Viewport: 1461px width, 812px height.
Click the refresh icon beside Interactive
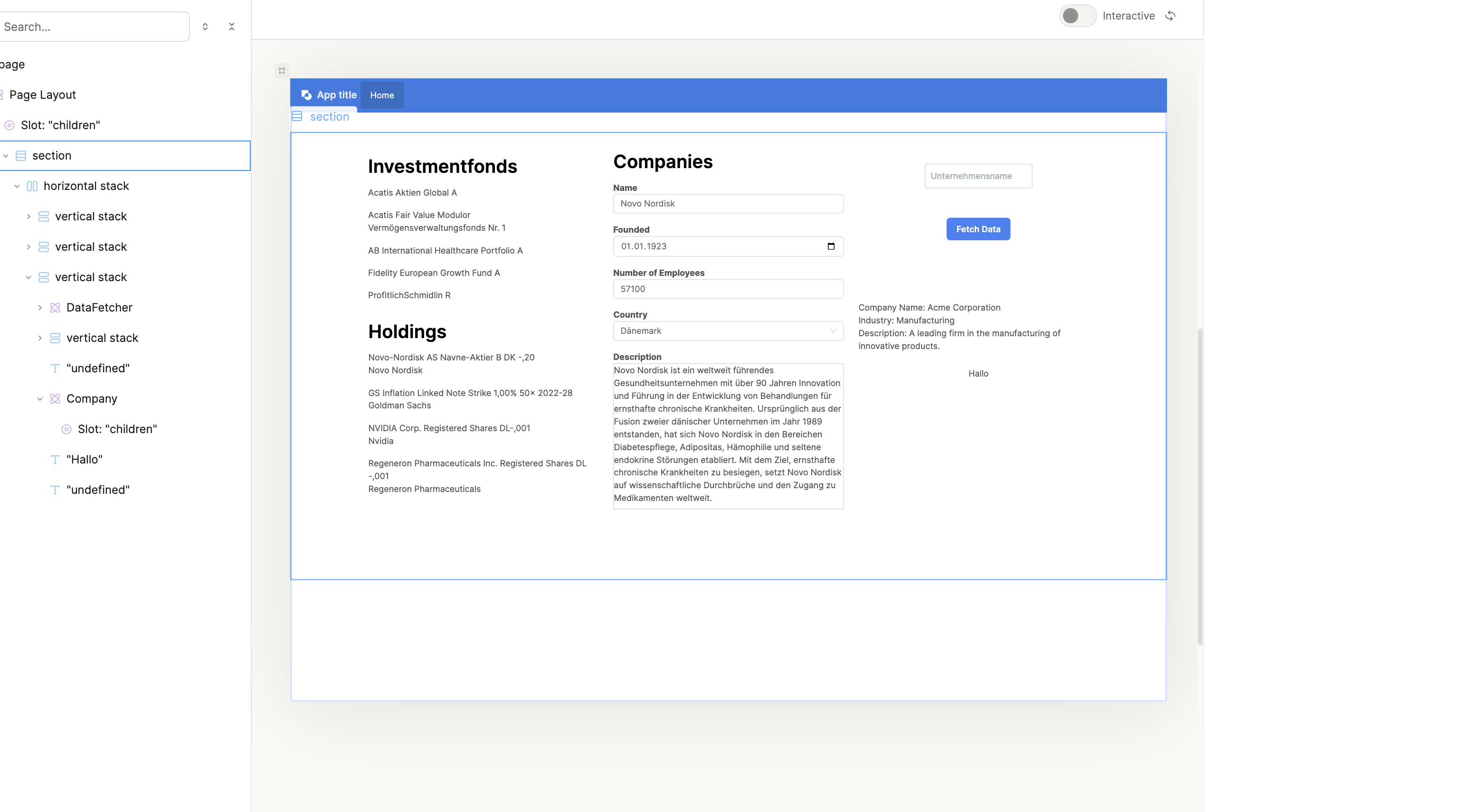click(x=1171, y=16)
